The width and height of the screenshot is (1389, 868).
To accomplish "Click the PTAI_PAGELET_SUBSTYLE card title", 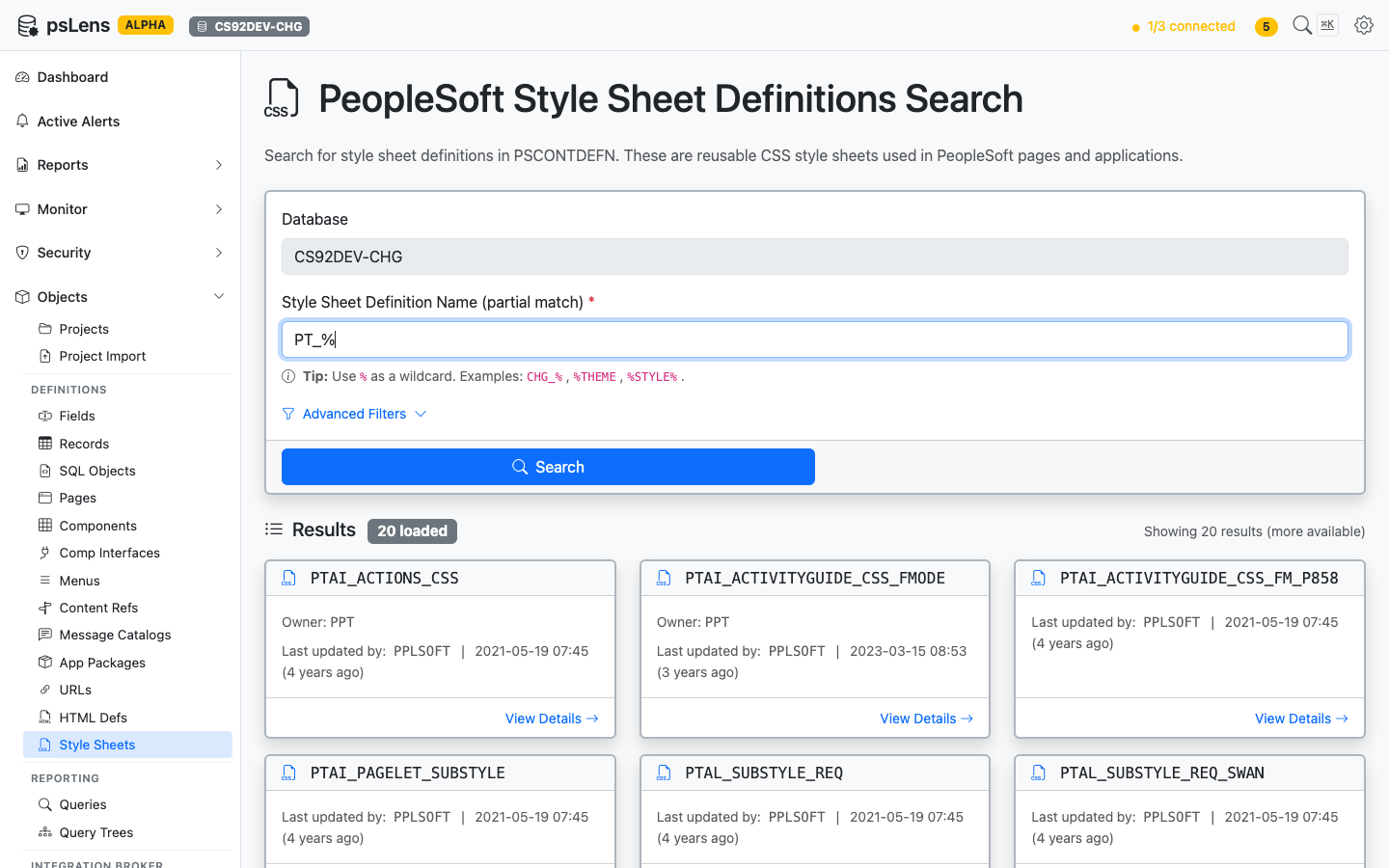I will point(407,773).
